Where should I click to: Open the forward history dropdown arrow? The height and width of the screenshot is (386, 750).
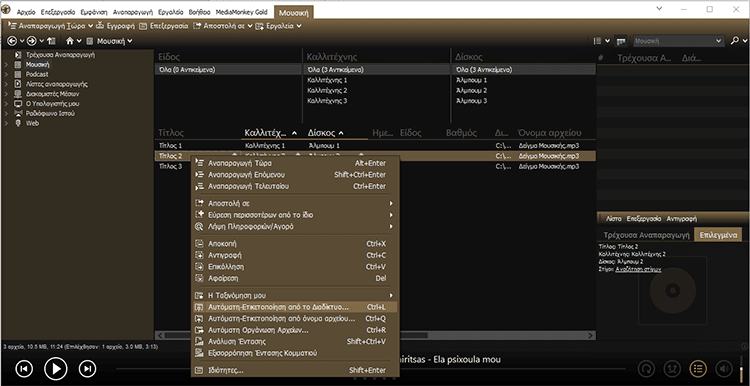pos(41,41)
